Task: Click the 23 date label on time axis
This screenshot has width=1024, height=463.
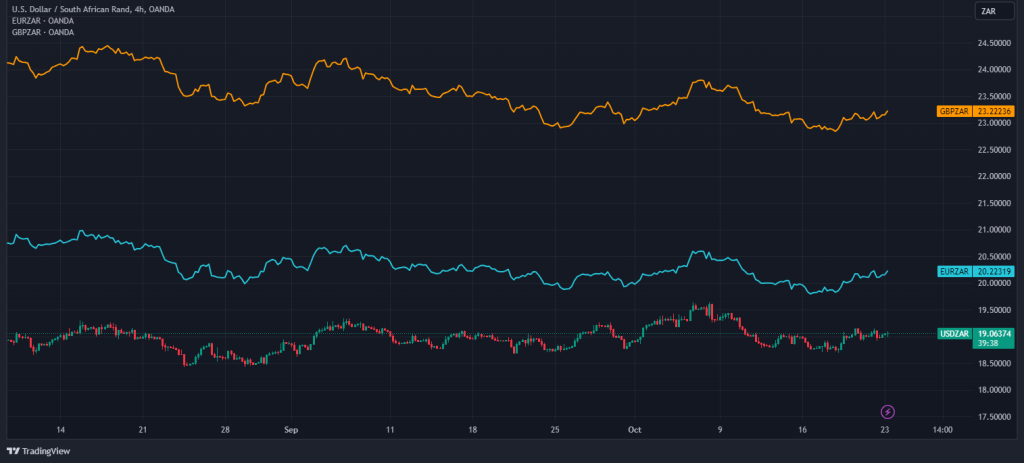Action: coord(885,430)
